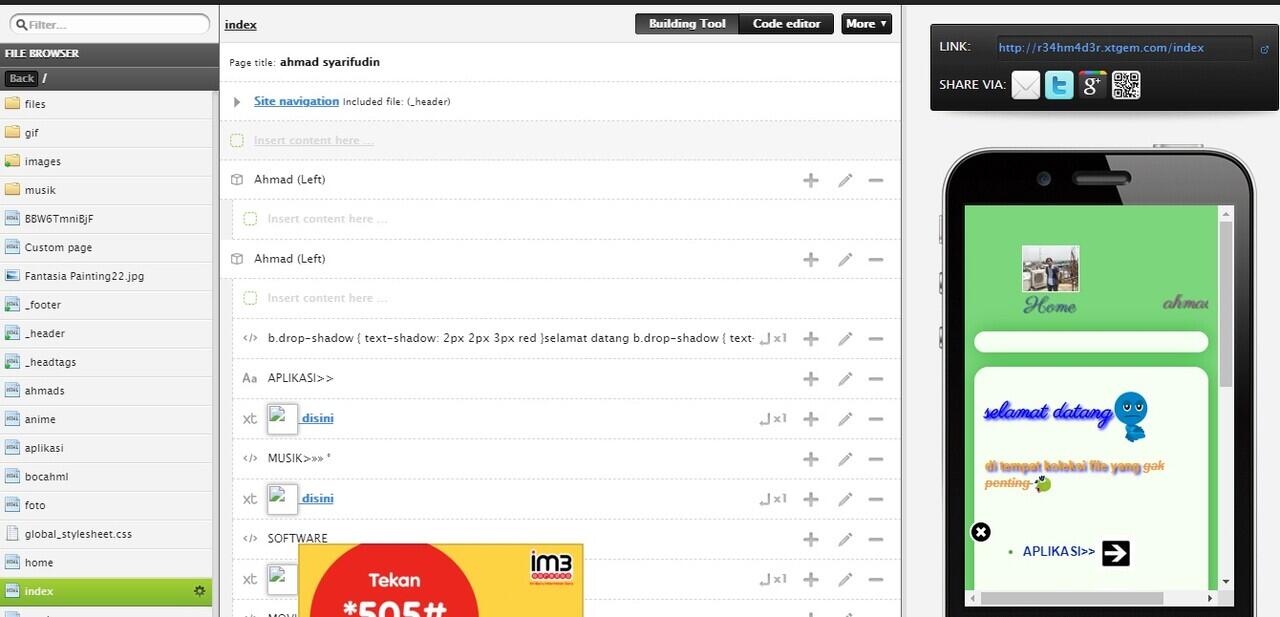The height and width of the screenshot is (617, 1280).
Task: Switch to Code editor tab
Action: tap(786, 24)
